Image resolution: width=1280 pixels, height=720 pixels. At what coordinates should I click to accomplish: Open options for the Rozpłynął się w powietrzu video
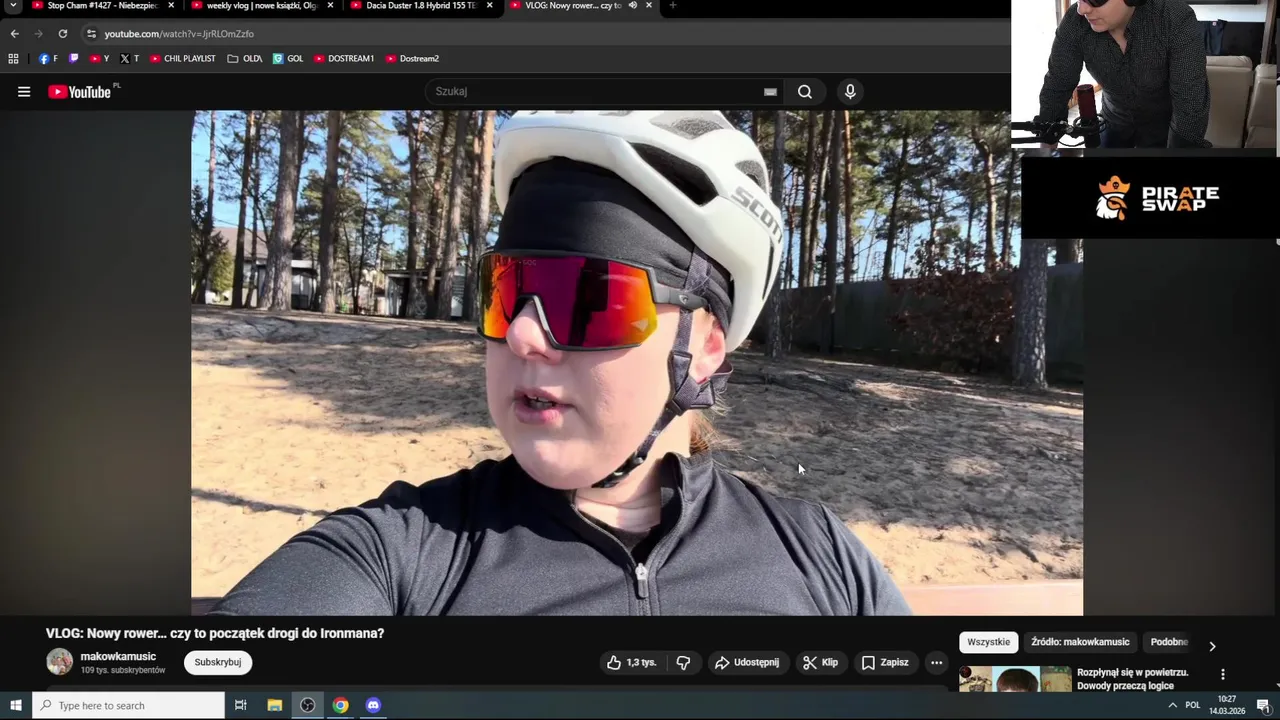tap(1222, 674)
